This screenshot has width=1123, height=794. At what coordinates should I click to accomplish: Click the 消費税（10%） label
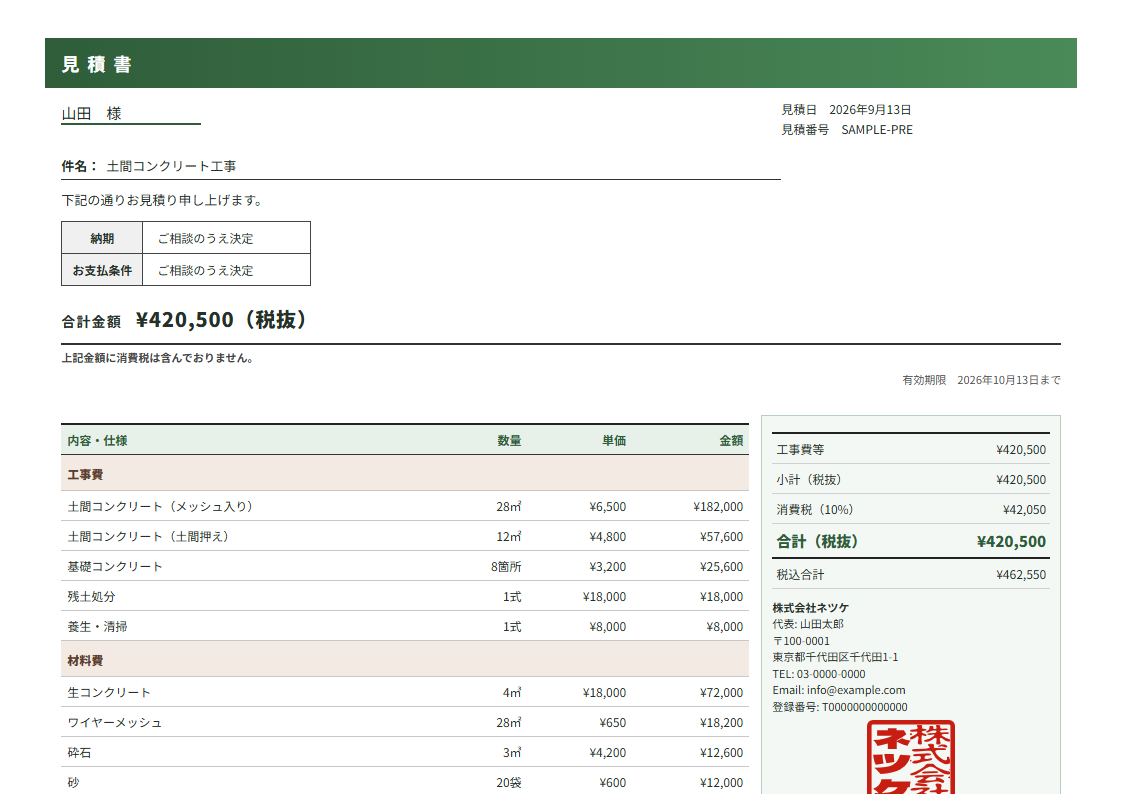(815, 509)
